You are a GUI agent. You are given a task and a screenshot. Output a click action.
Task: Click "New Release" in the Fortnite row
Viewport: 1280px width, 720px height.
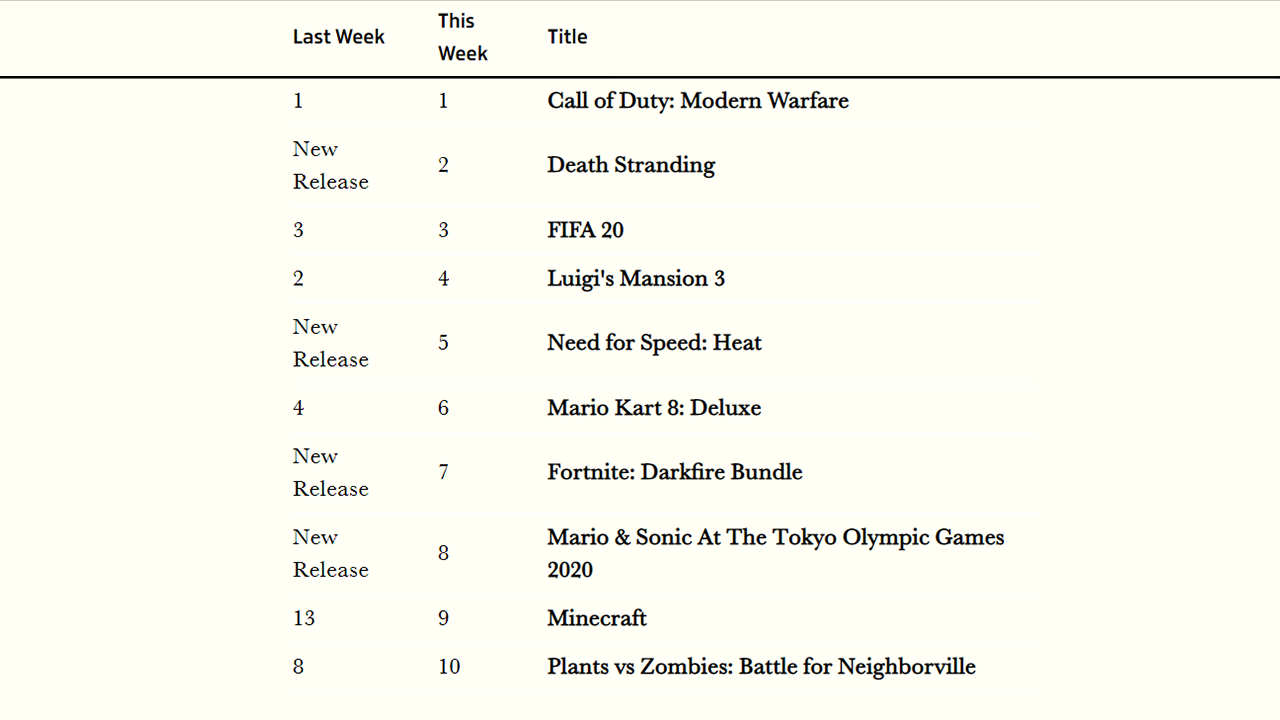[x=330, y=472]
